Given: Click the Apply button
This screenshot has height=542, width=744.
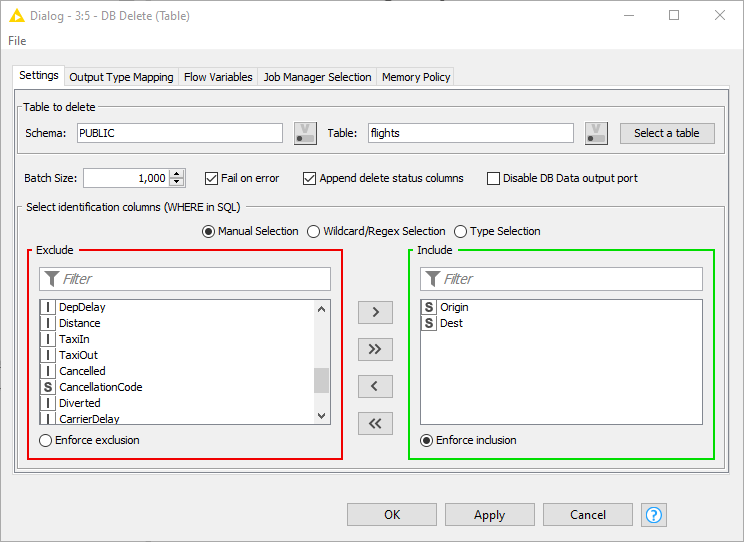Looking at the screenshot, I should pyautogui.click(x=490, y=515).
